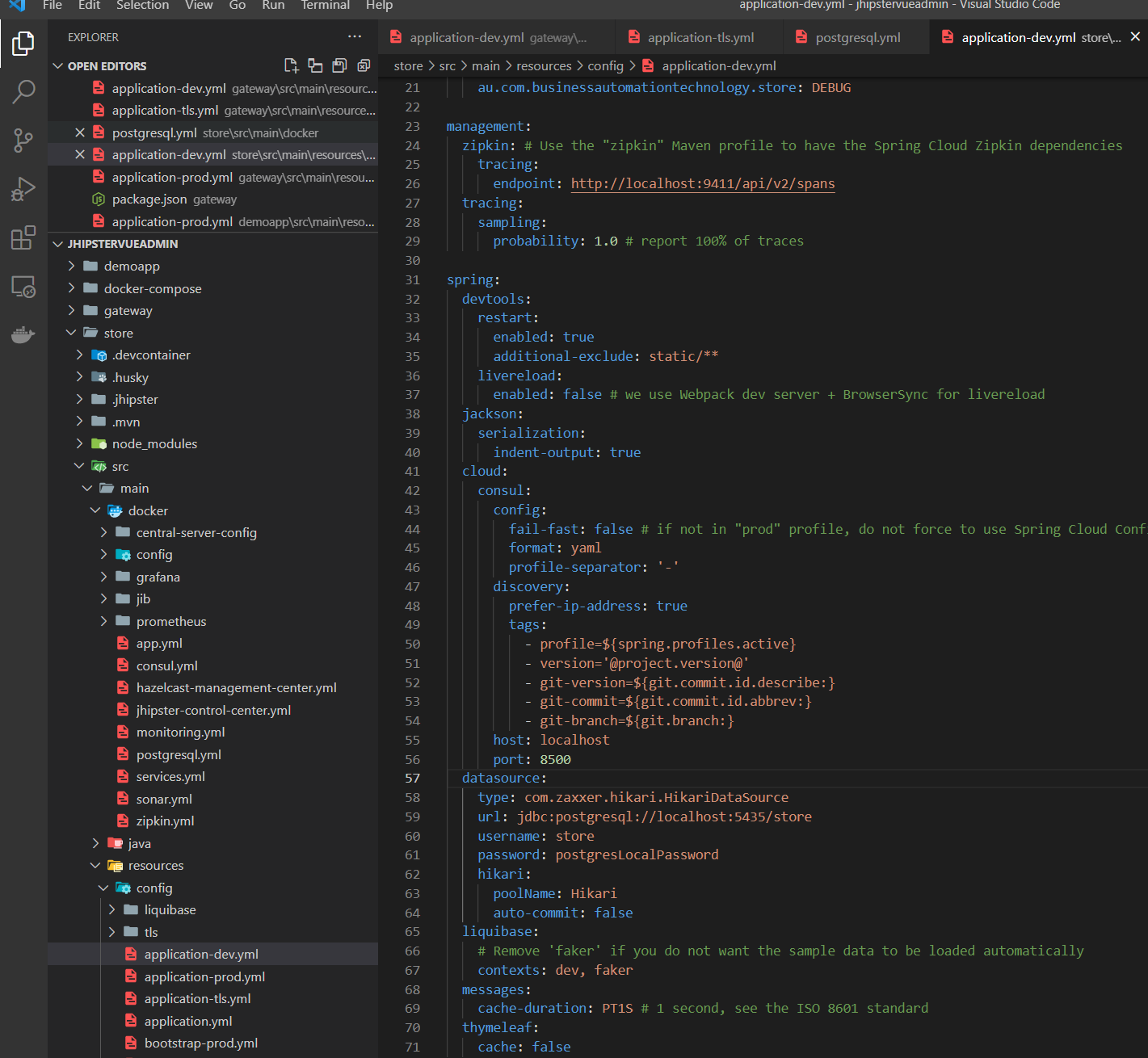Select application-prod.yml demoapp in Open Editors
Screen dimensions: 1148x1058
point(213,221)
